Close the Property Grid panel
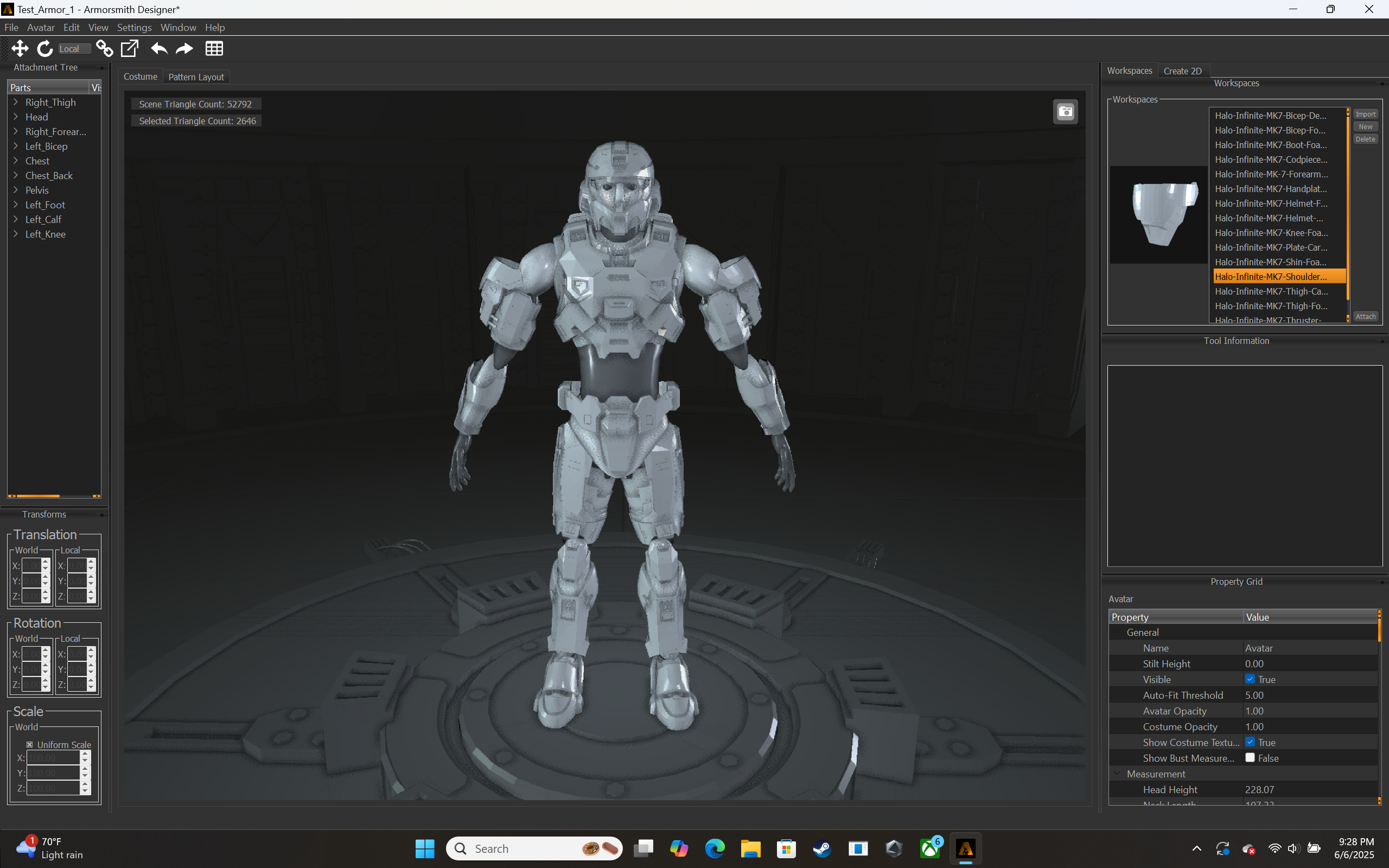Screen dimensions: 1389x868 point(1381,582)
